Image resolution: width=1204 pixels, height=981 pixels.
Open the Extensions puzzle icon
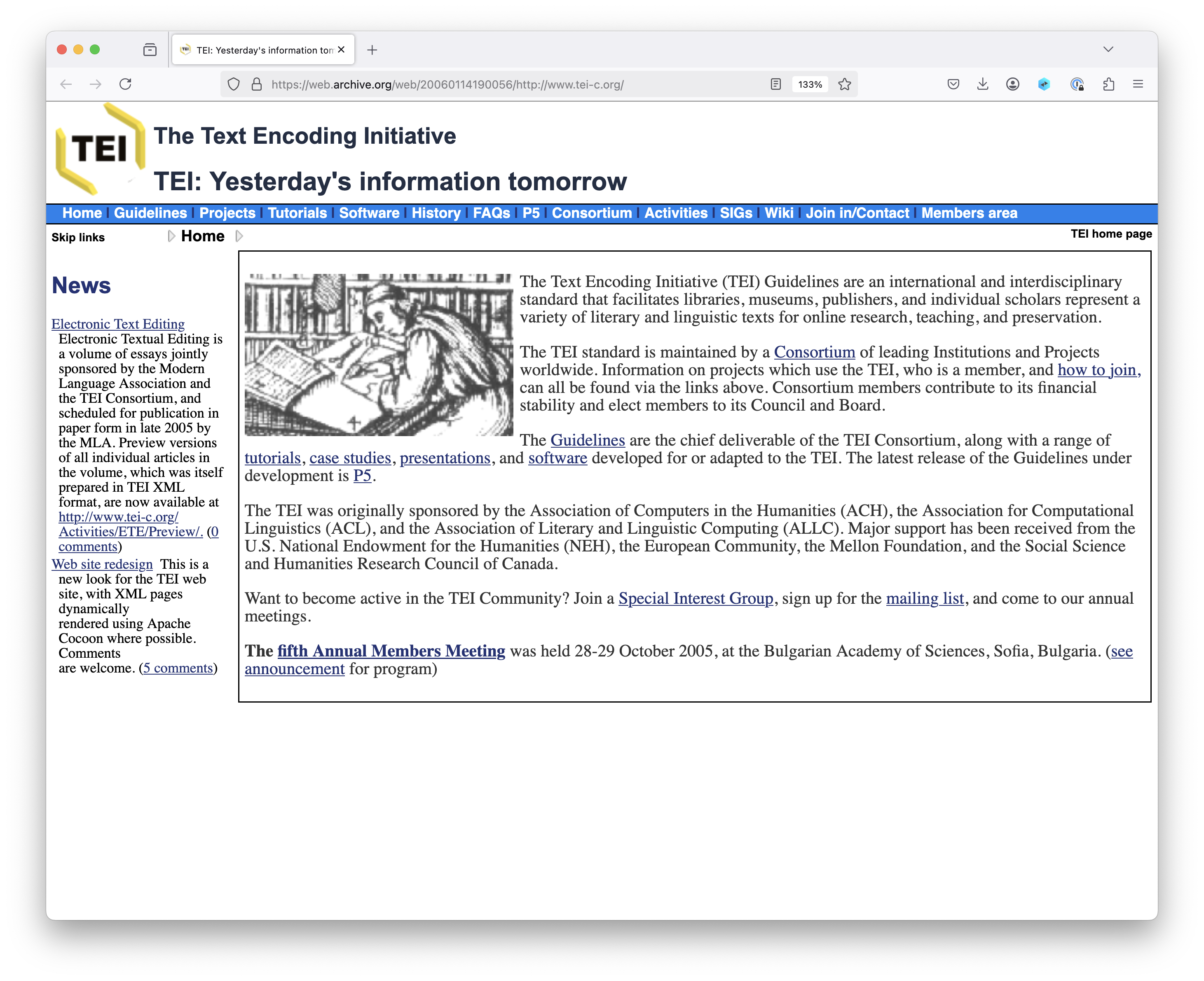pos(1108,84)
